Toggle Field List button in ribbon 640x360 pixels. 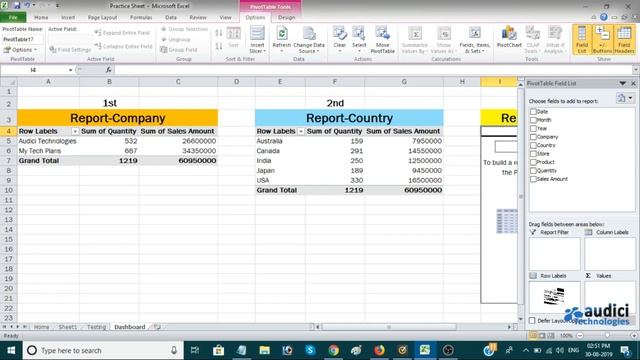[x=582, y=39]
